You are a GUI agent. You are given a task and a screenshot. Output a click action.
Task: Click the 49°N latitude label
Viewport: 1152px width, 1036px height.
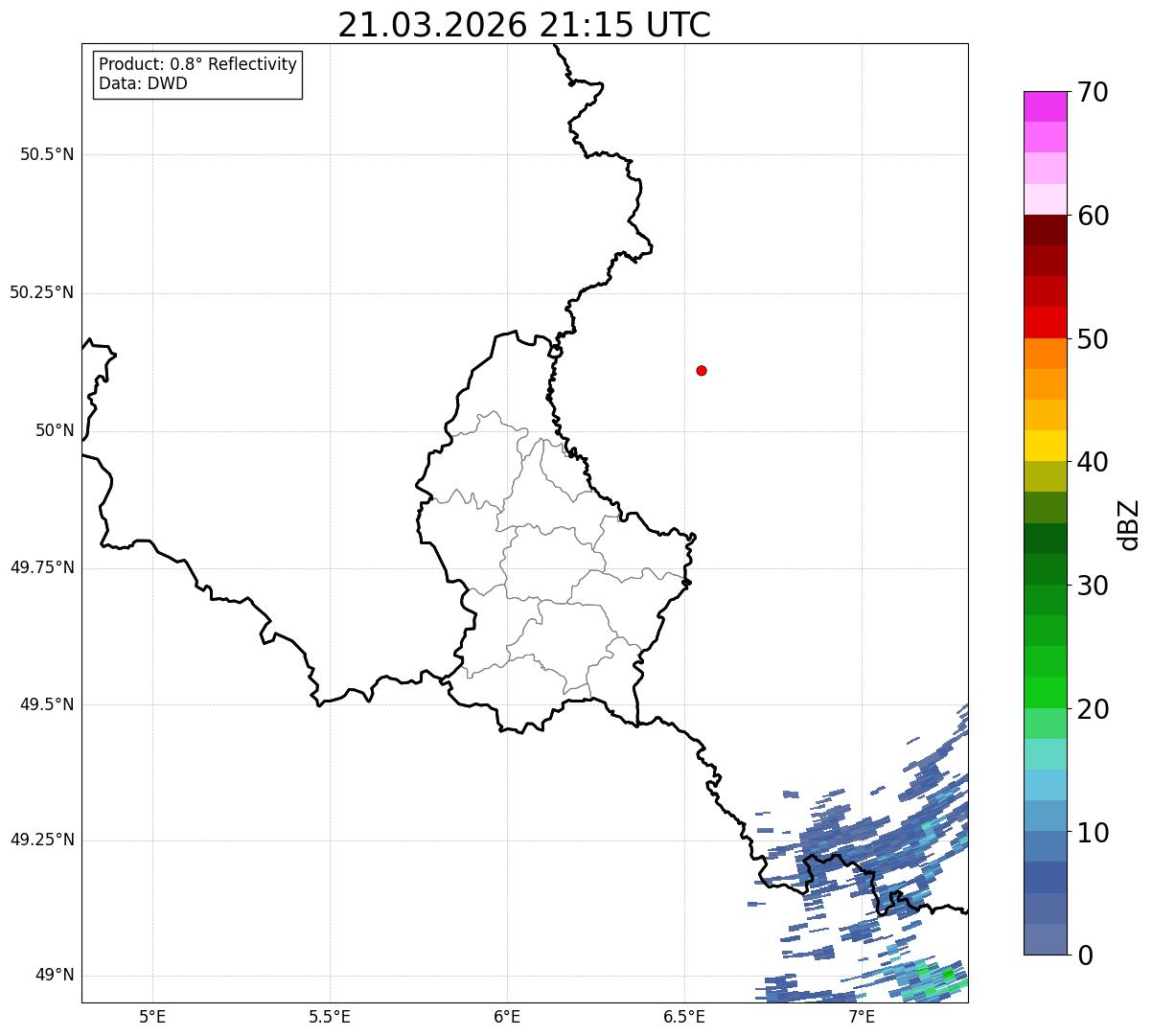(x=55, y=975)
